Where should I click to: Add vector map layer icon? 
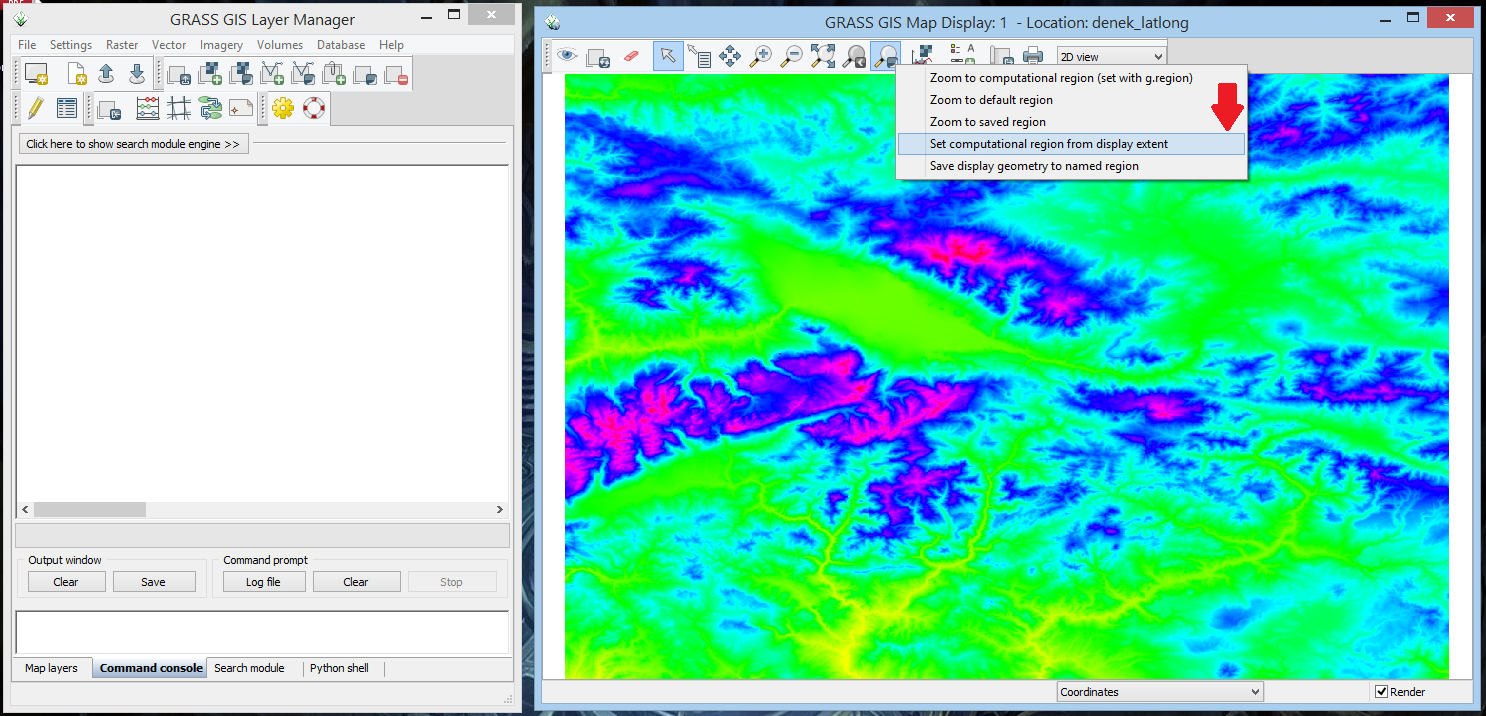point(272,73)
